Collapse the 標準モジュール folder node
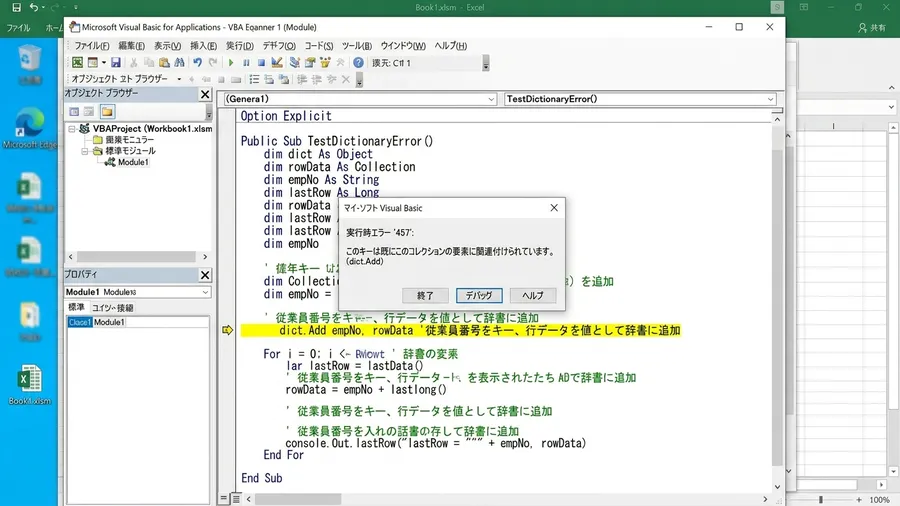This screenshot has width=900, height=506. 85,151
